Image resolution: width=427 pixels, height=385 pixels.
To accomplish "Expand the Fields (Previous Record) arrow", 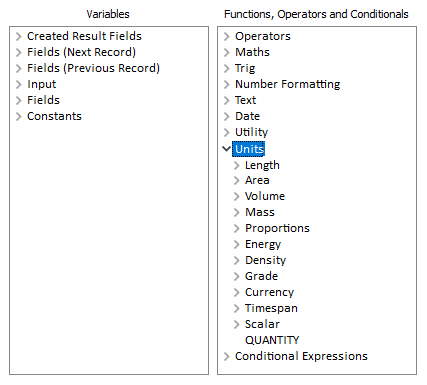I will click(19, 68).
